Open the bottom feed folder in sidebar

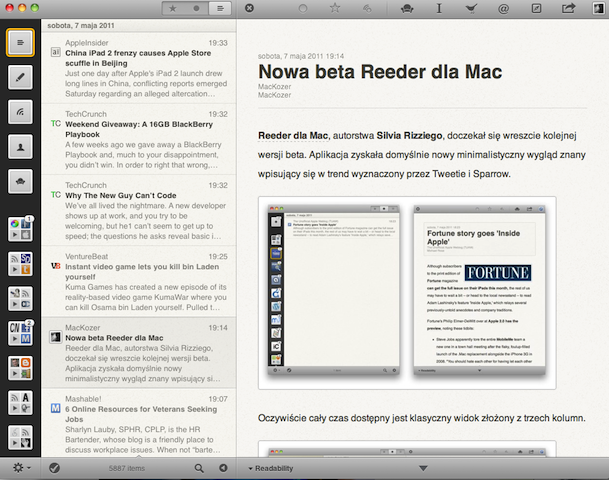[x=20, y=437]
